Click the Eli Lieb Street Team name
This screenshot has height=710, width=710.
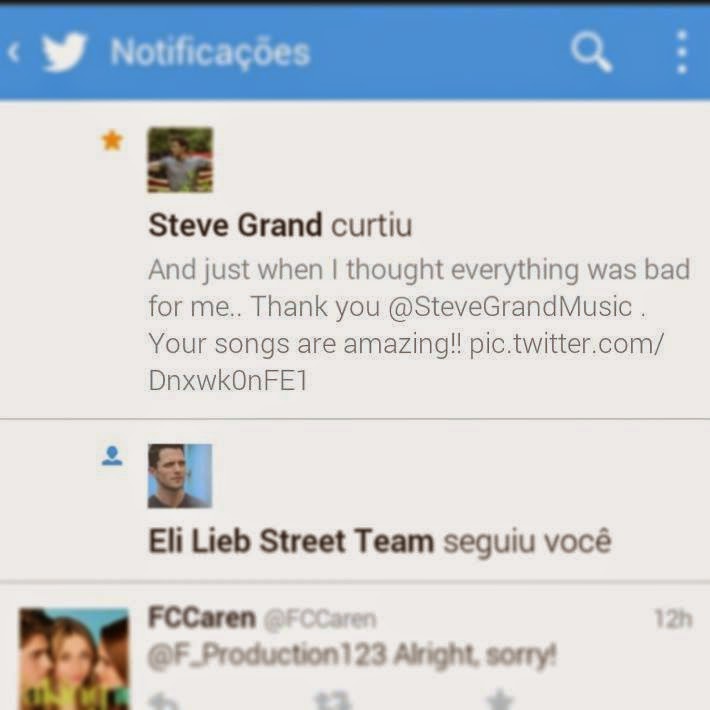pos(291,541)
